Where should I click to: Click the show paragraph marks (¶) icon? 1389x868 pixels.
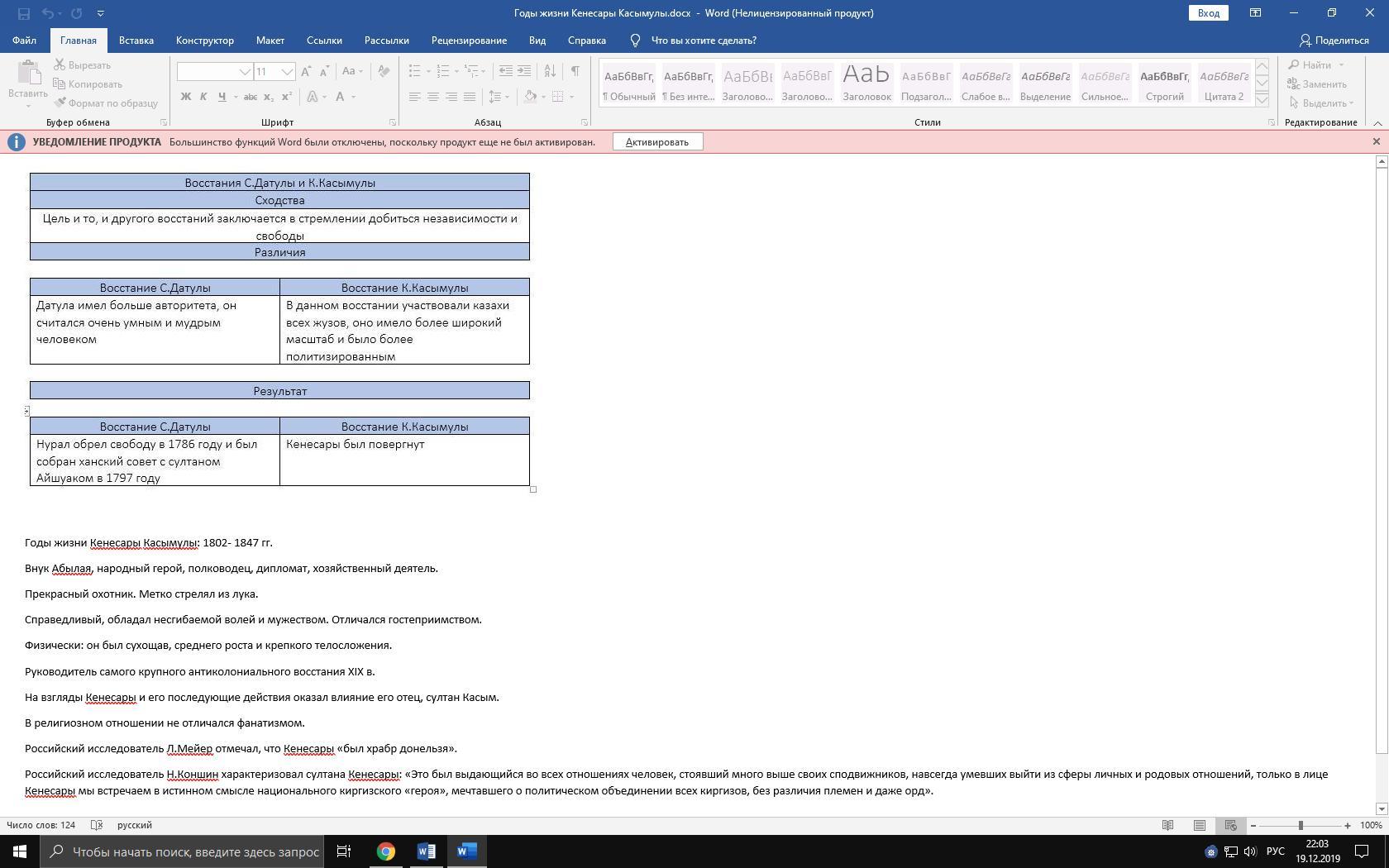575,71
